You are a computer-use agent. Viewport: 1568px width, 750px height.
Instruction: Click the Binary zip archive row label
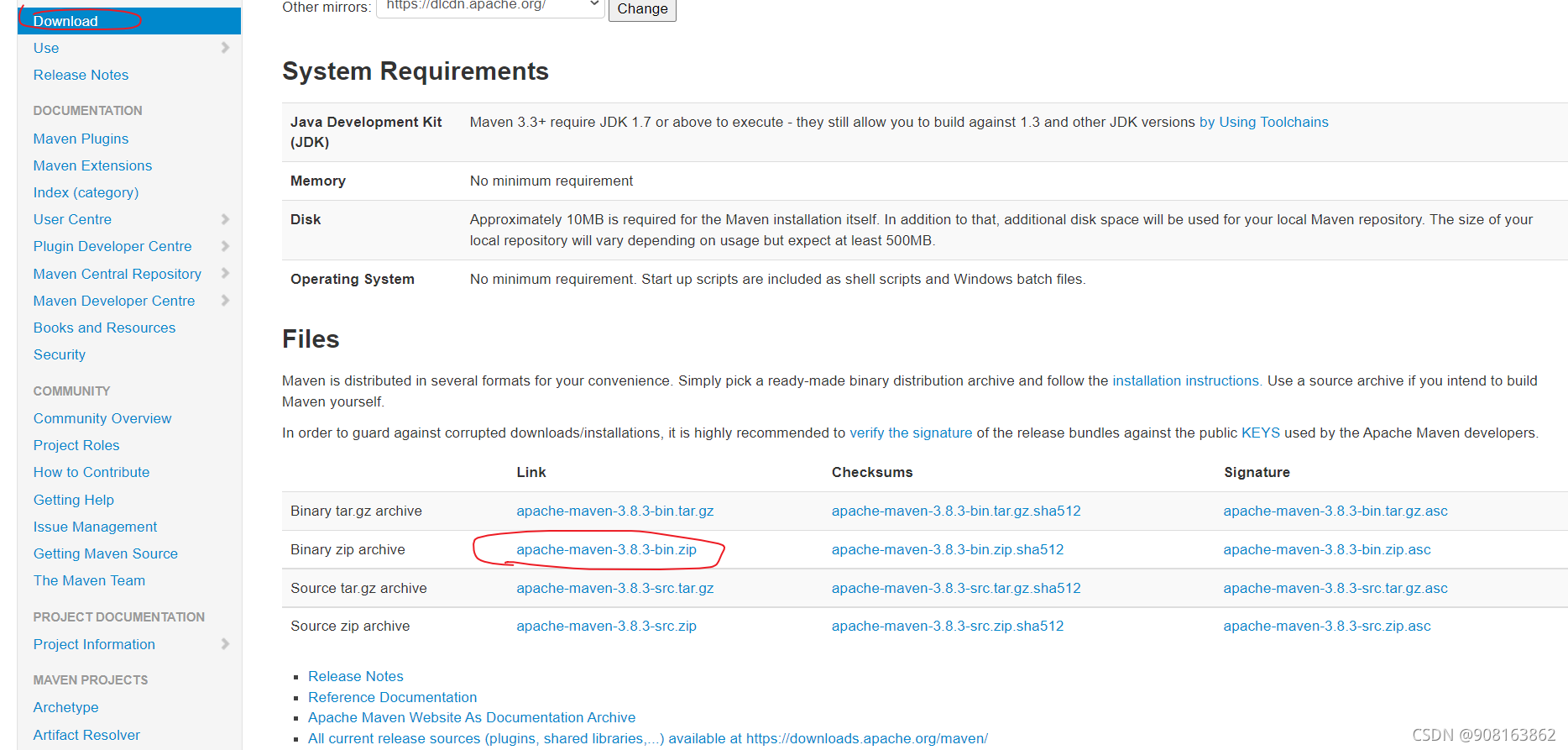click(x=348, y=549)
